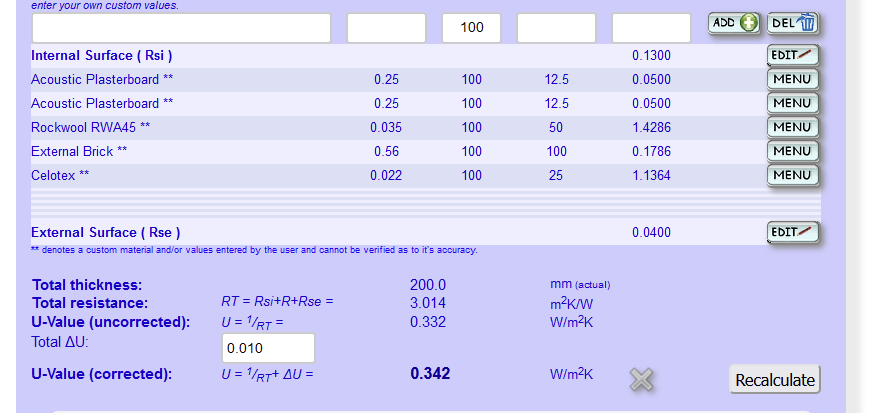Open MENU for first Acoustic Plasterboard row
Image resolution: width=870 pixels, height=413 pixels.
pos(792,79)
